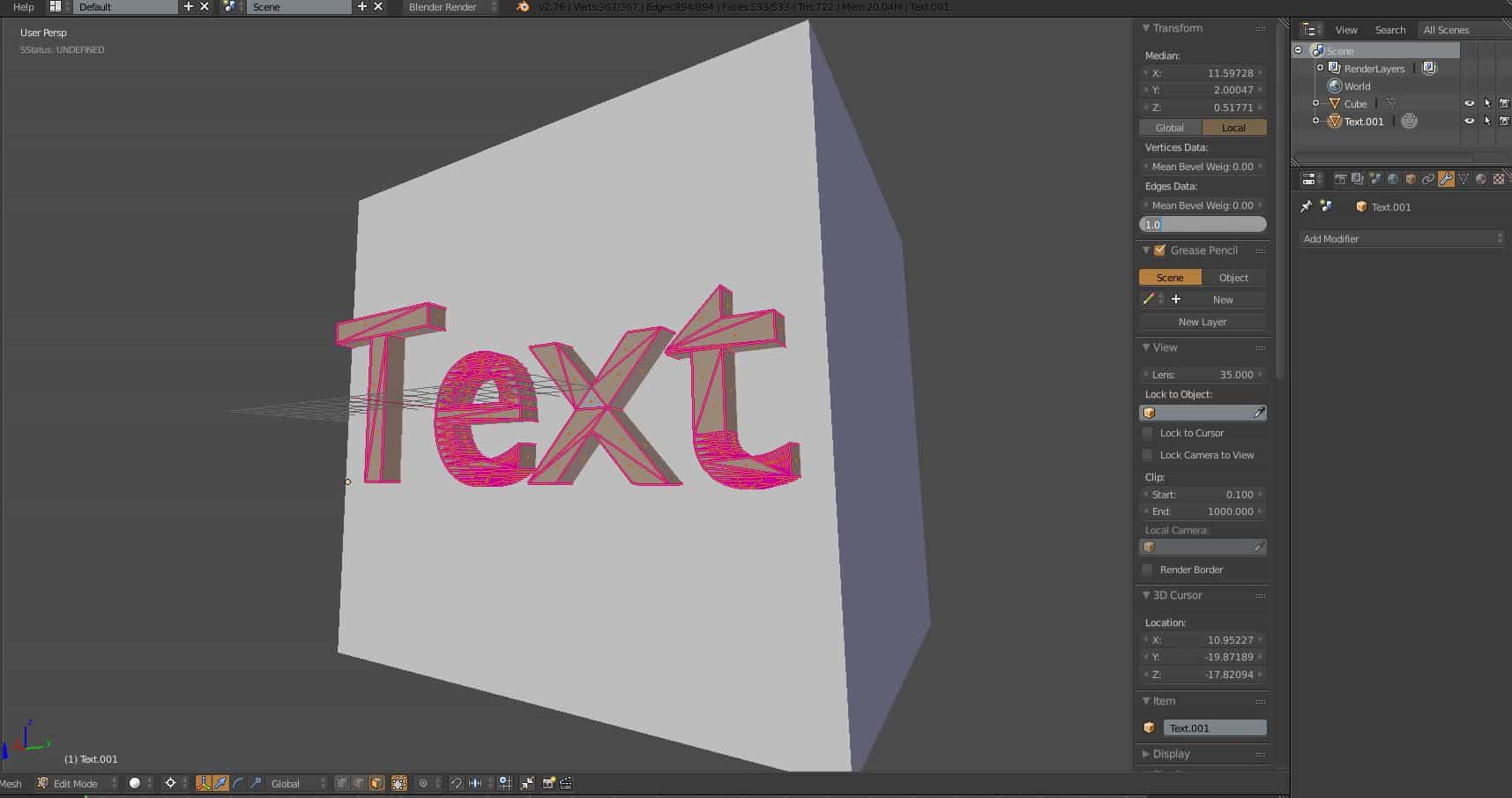Open the Object Data curve properties icon
Screen dimensions: 1512x798
(1463, 178)
